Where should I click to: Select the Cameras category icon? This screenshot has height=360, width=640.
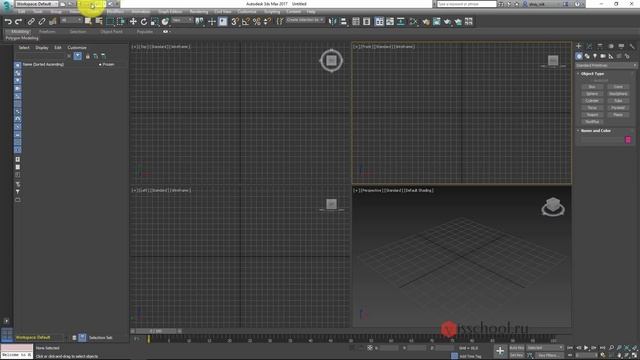(603, 56)
